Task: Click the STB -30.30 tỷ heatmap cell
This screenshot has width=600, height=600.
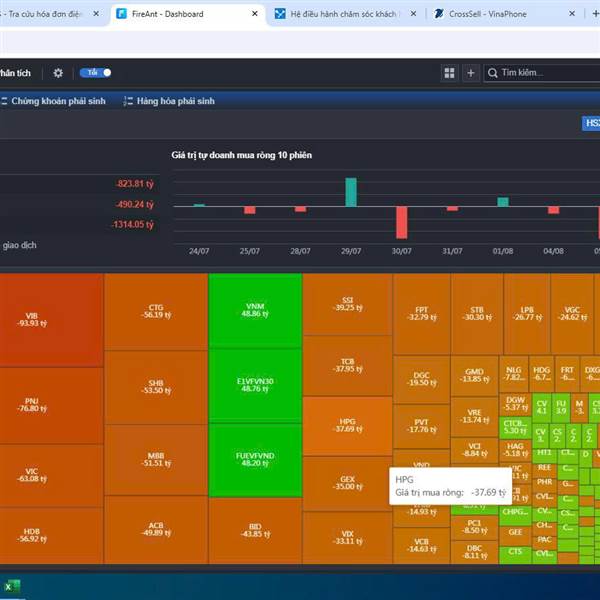Action: pyautogui.click(x=477, y=314)
